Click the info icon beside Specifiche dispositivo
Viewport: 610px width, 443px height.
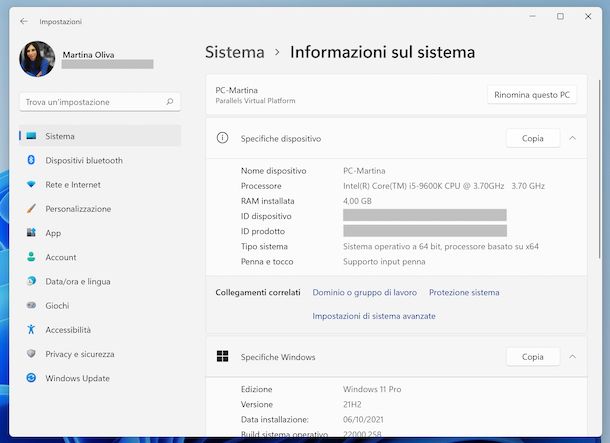pos(223,138)
